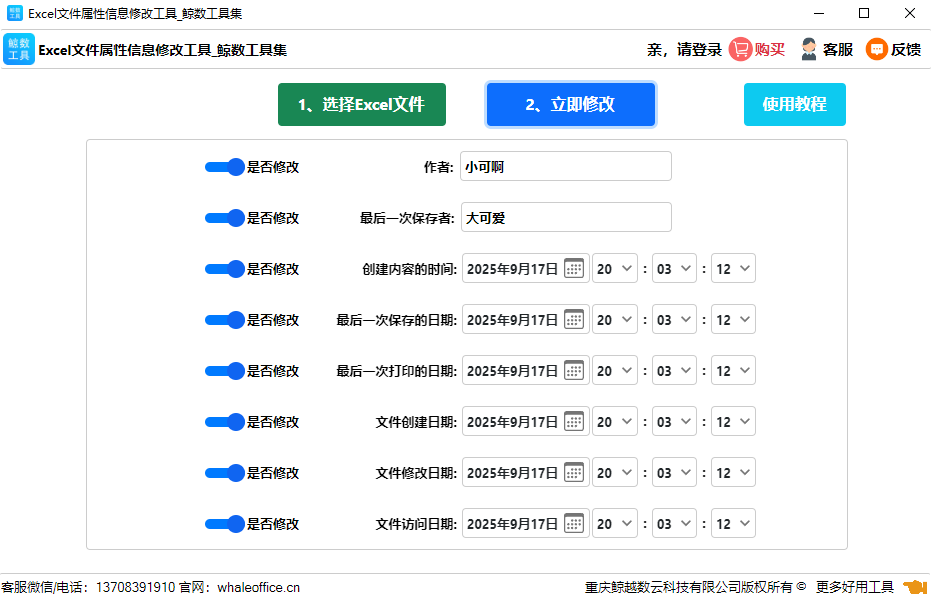Minimize the application window

[819, 13]
